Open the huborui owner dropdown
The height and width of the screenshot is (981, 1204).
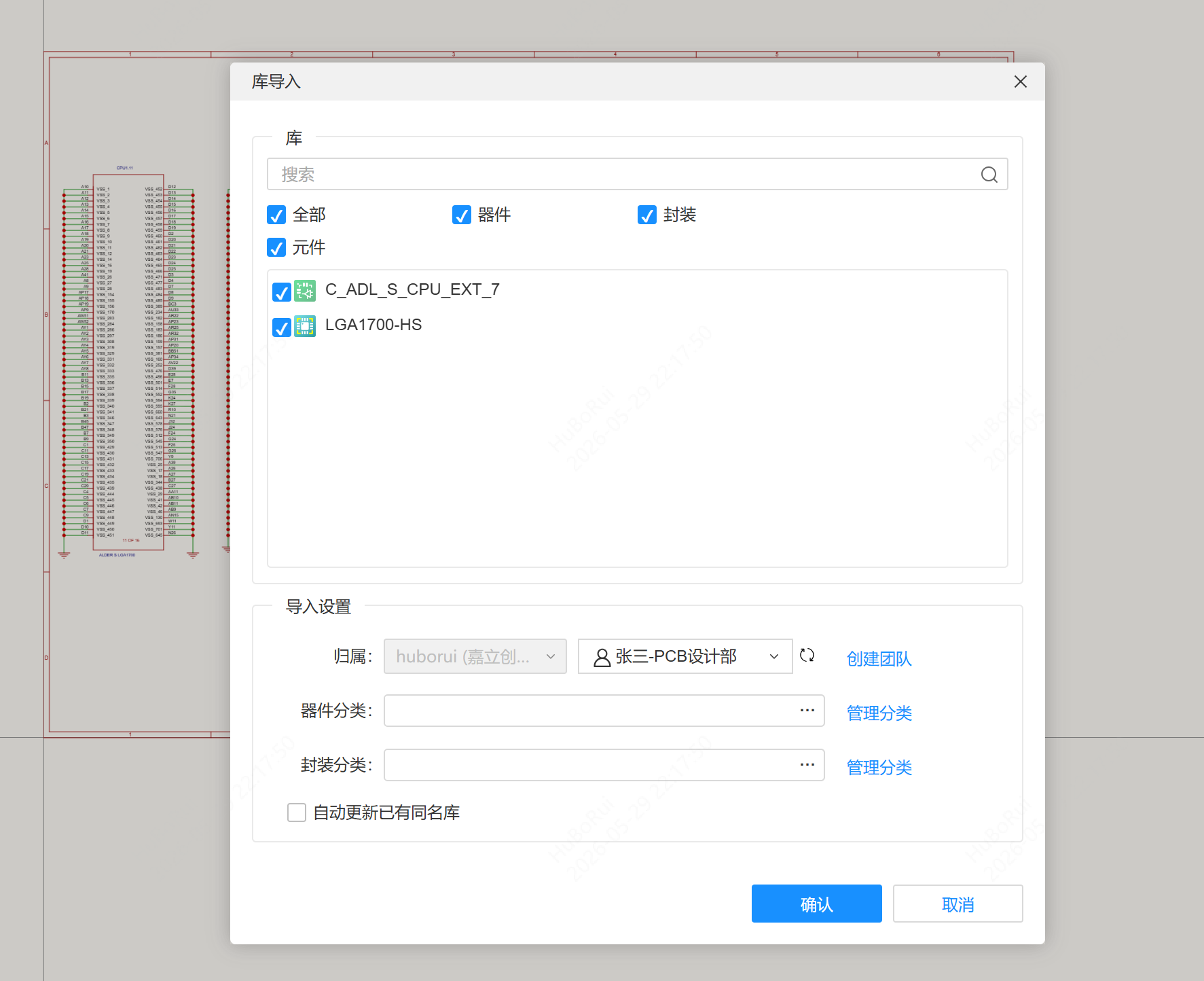tap(475, 656)
